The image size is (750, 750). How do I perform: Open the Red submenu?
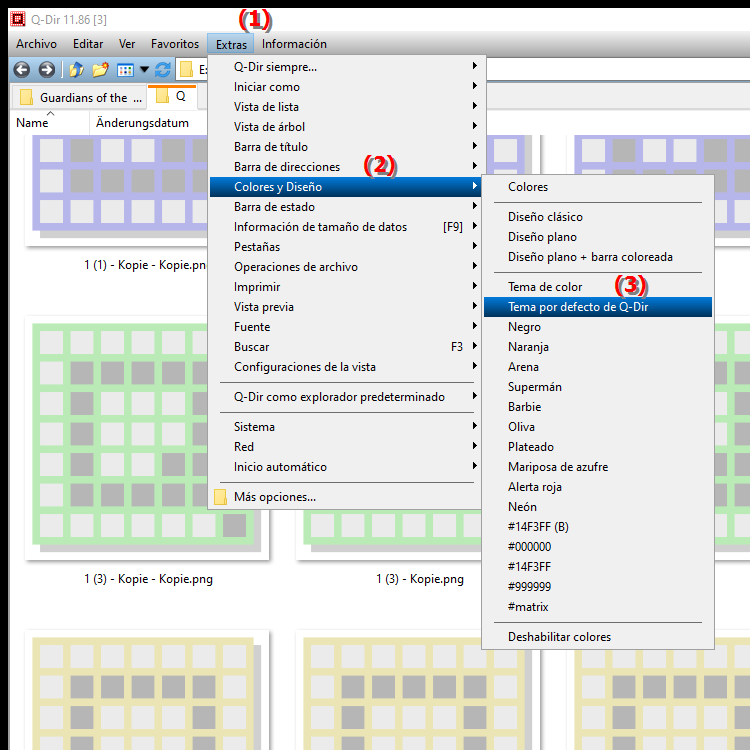pos(345,447)
